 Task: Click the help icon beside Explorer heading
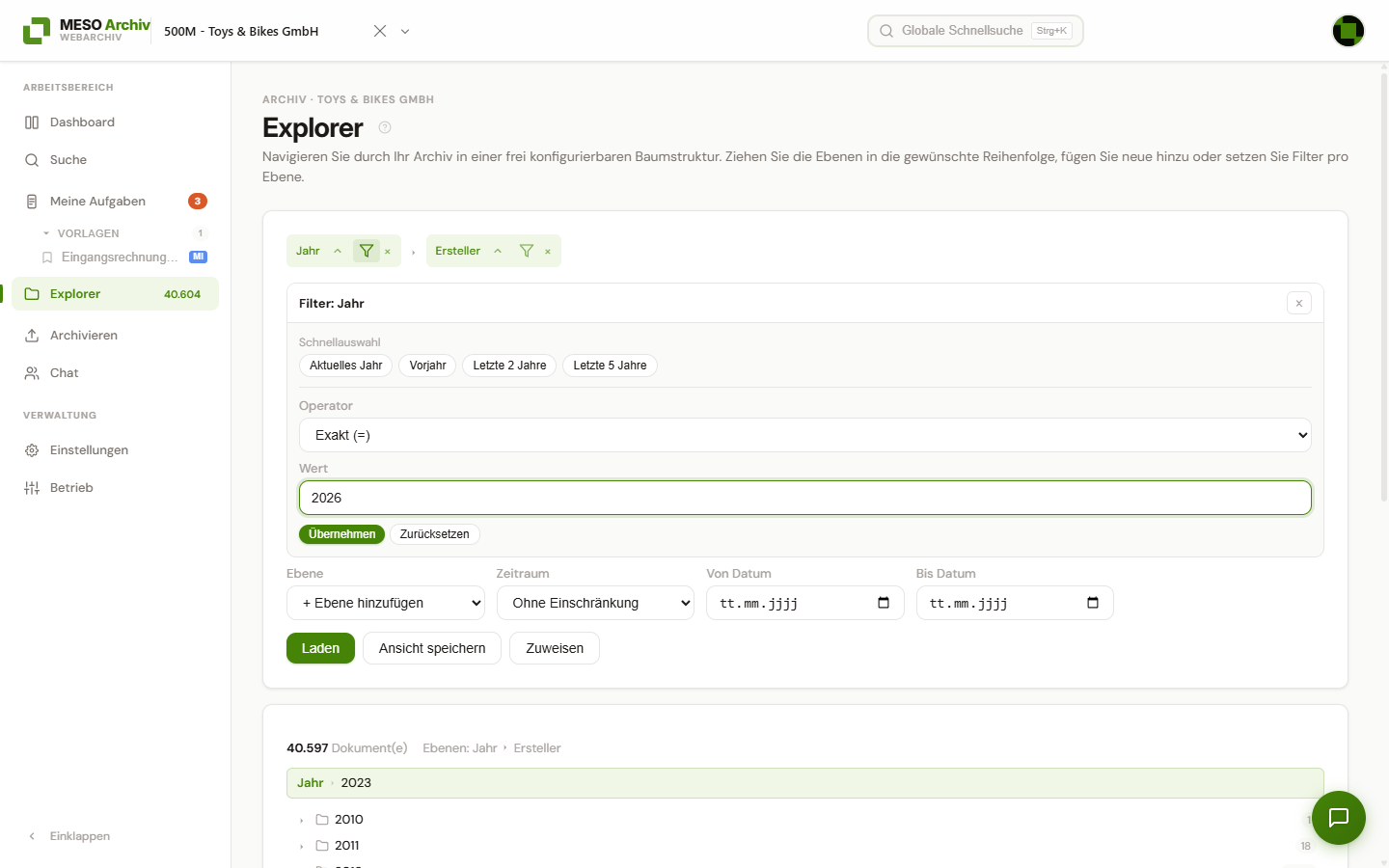(x=385, y=127)
